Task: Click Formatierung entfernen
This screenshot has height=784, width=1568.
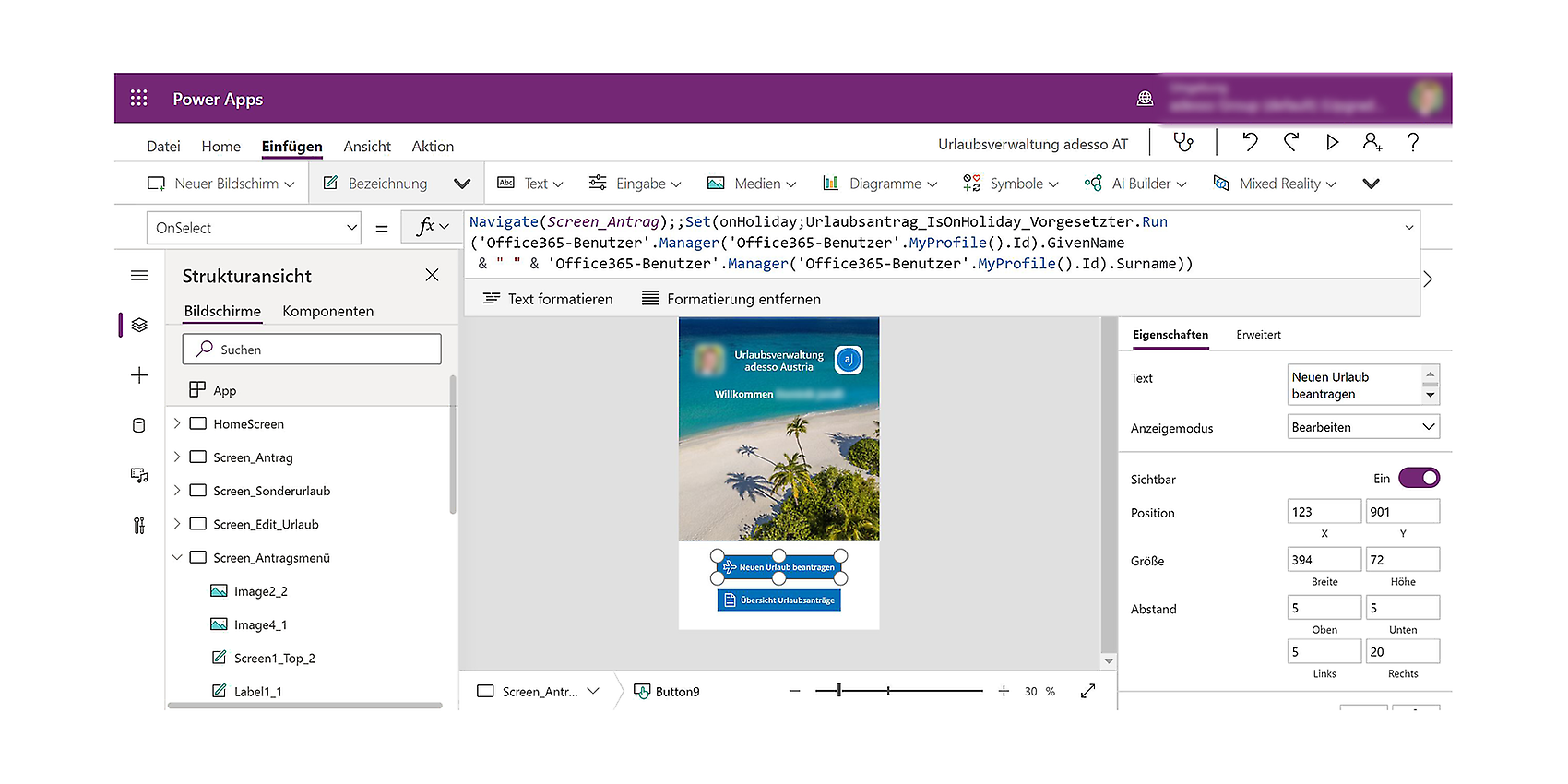Action: click(731, 299)
